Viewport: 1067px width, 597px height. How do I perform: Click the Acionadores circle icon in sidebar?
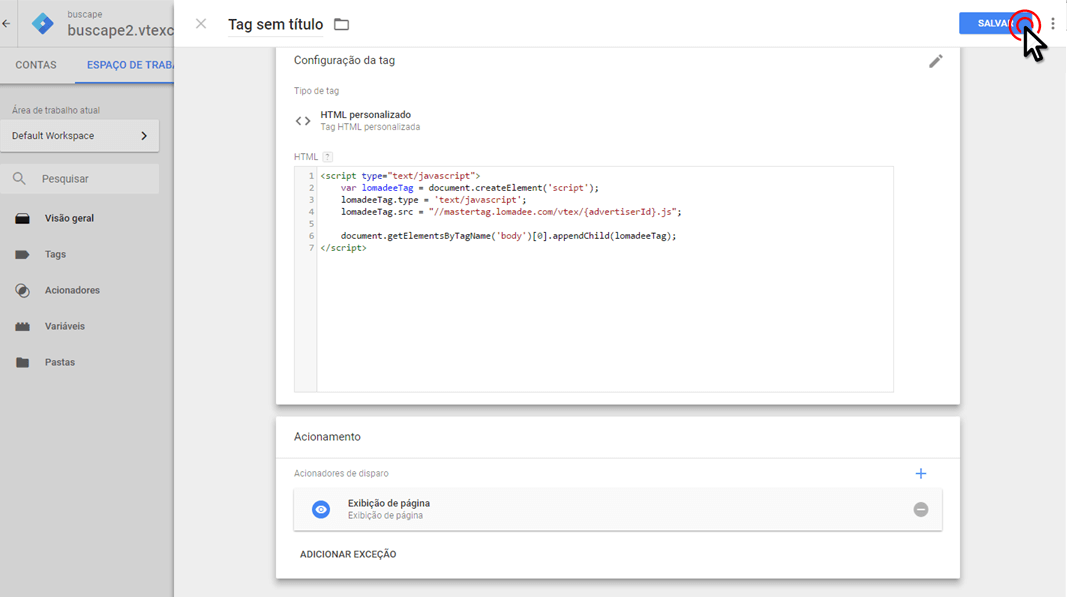click(22, 291)
